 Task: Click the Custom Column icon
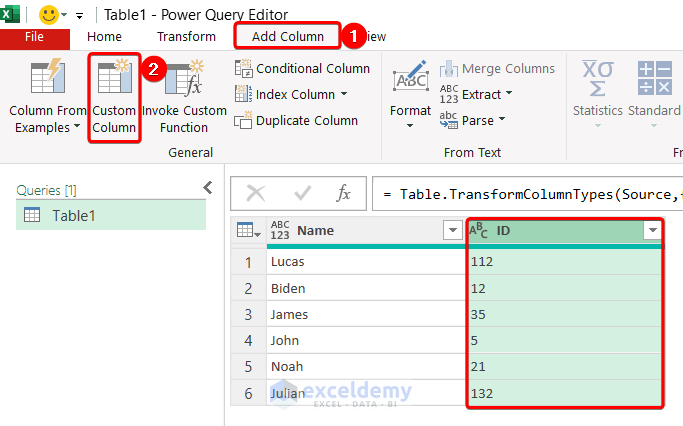pos(113,80)
